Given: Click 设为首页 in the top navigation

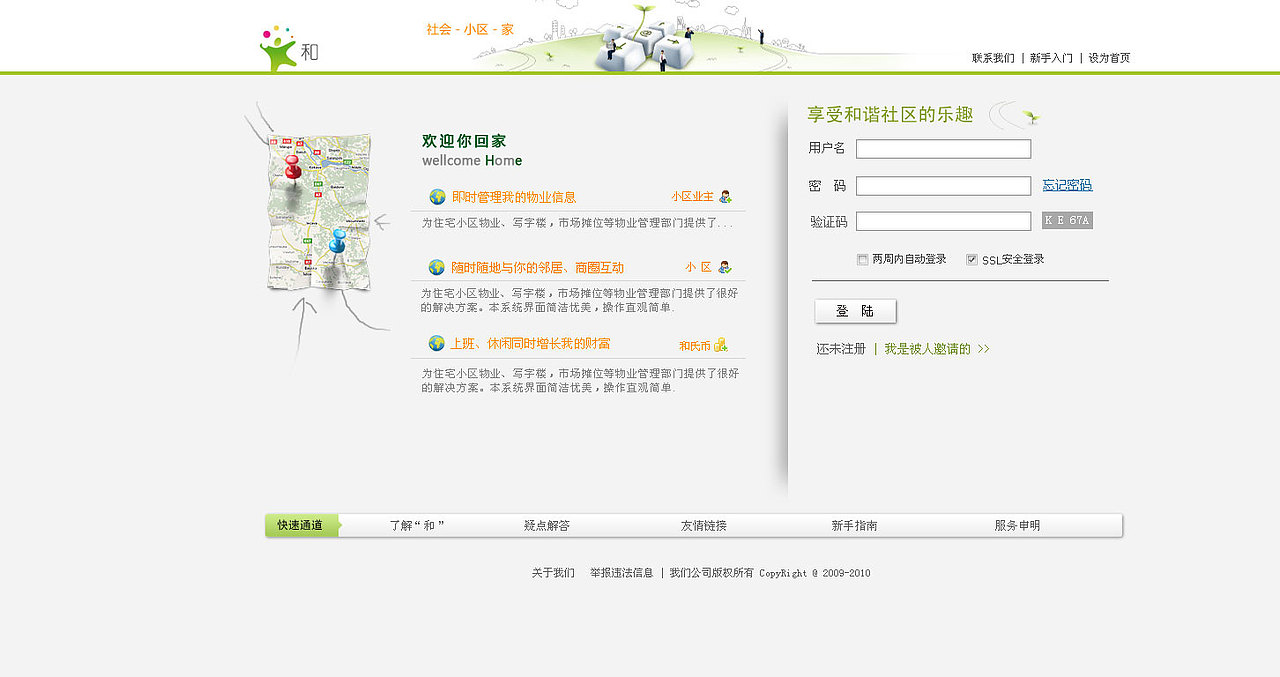Looking at the screenshot, I should (1109, 58).
